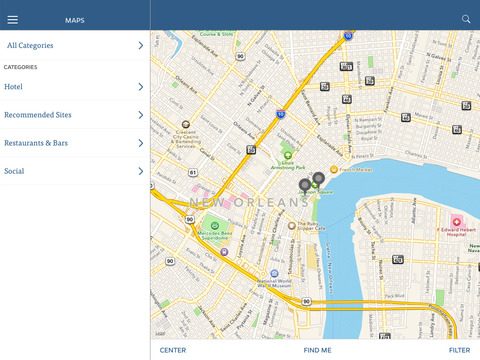Select the Crescent City Casino map icon
Screen dimensions: 480x360
coord(186,125)
